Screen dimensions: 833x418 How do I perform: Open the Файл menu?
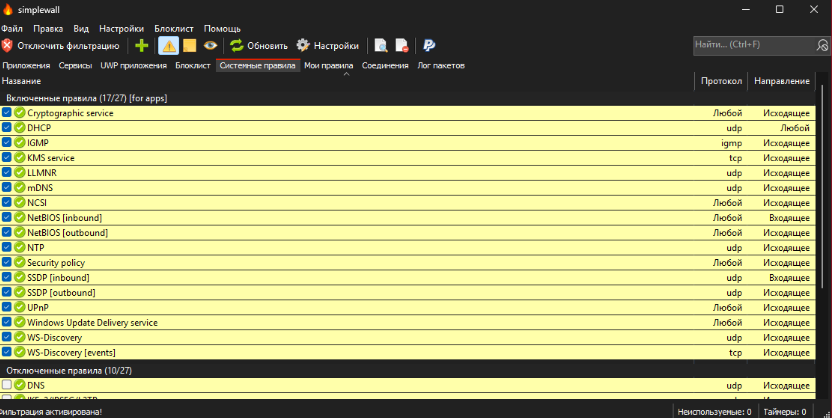tap(12, 29)
